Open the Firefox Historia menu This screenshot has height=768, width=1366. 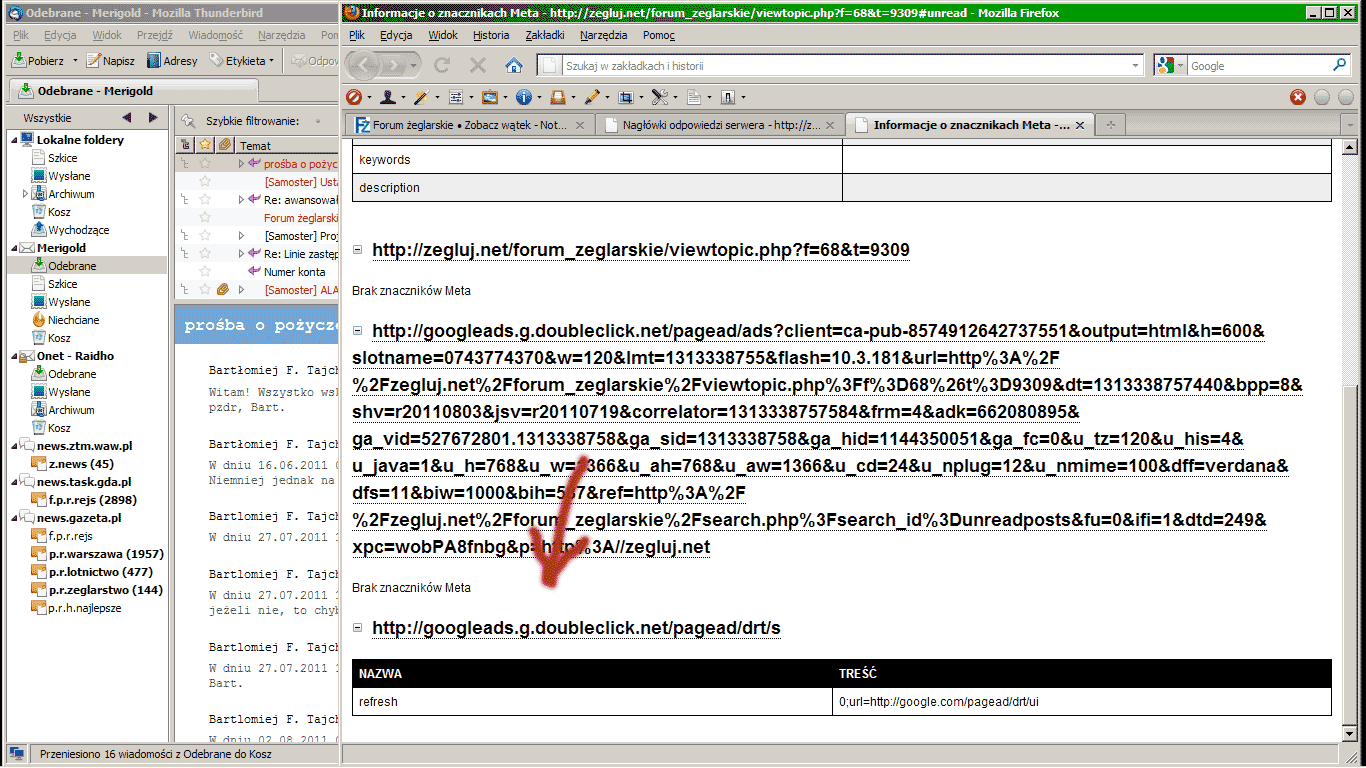coord(491,35)
